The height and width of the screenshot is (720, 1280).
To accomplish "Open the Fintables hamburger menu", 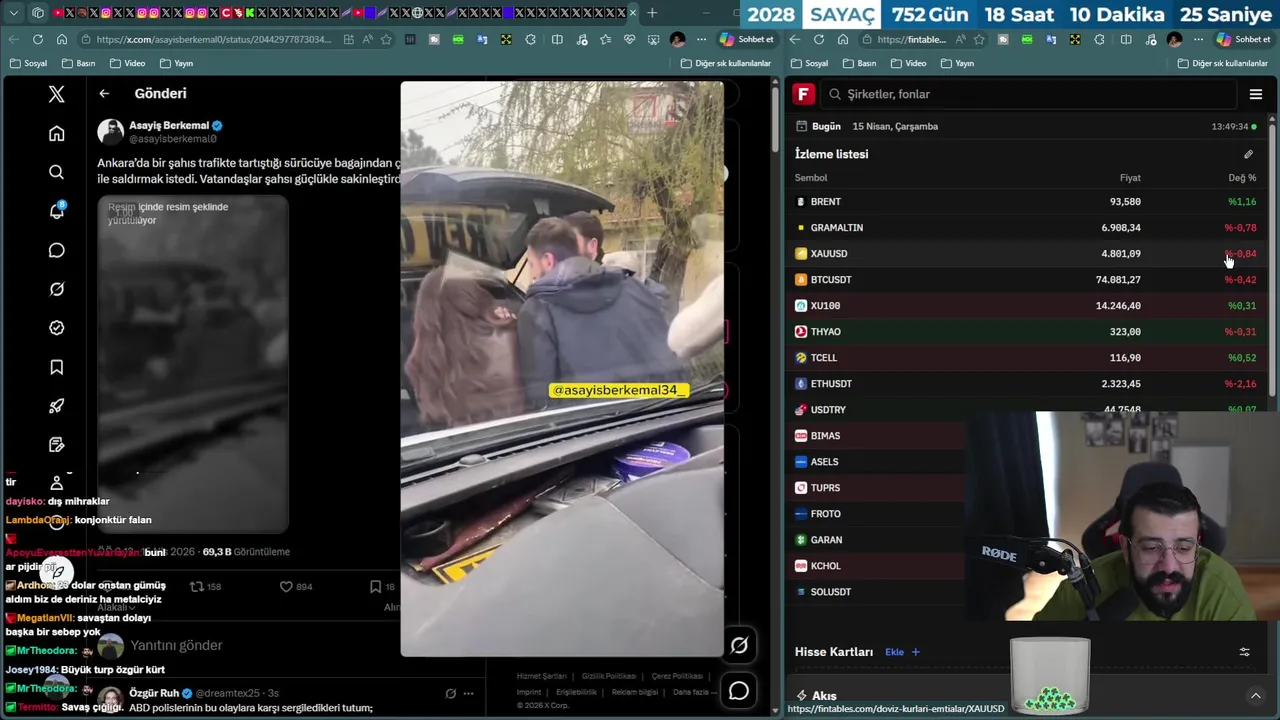I will [1256, 94].
